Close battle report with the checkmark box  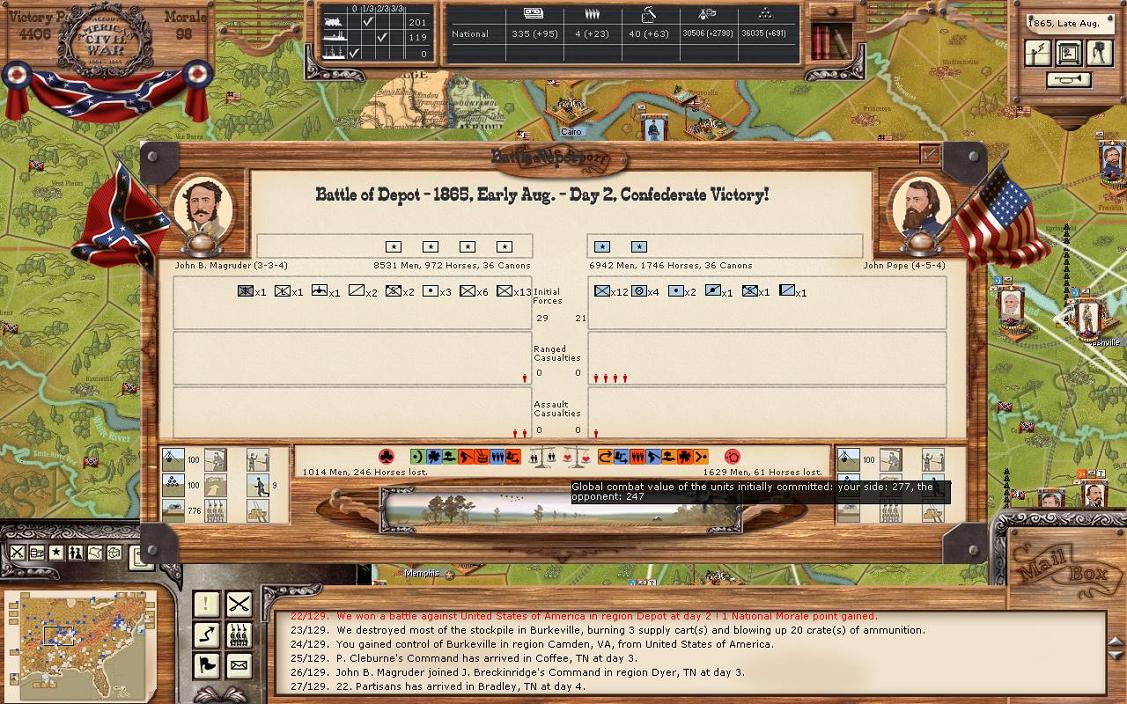point(930,154)
